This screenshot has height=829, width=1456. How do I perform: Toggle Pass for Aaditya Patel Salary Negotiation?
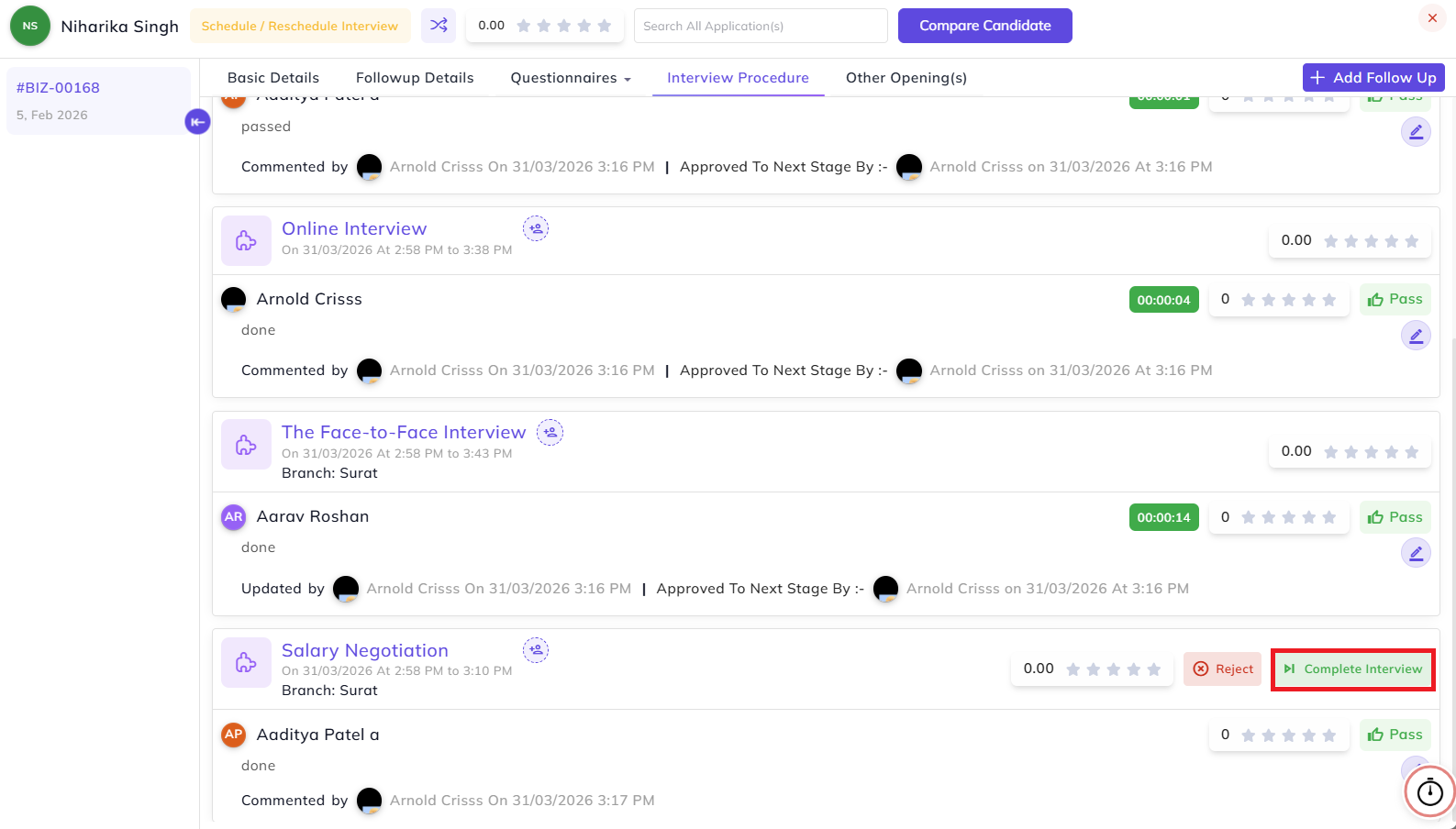point(1395,735)
